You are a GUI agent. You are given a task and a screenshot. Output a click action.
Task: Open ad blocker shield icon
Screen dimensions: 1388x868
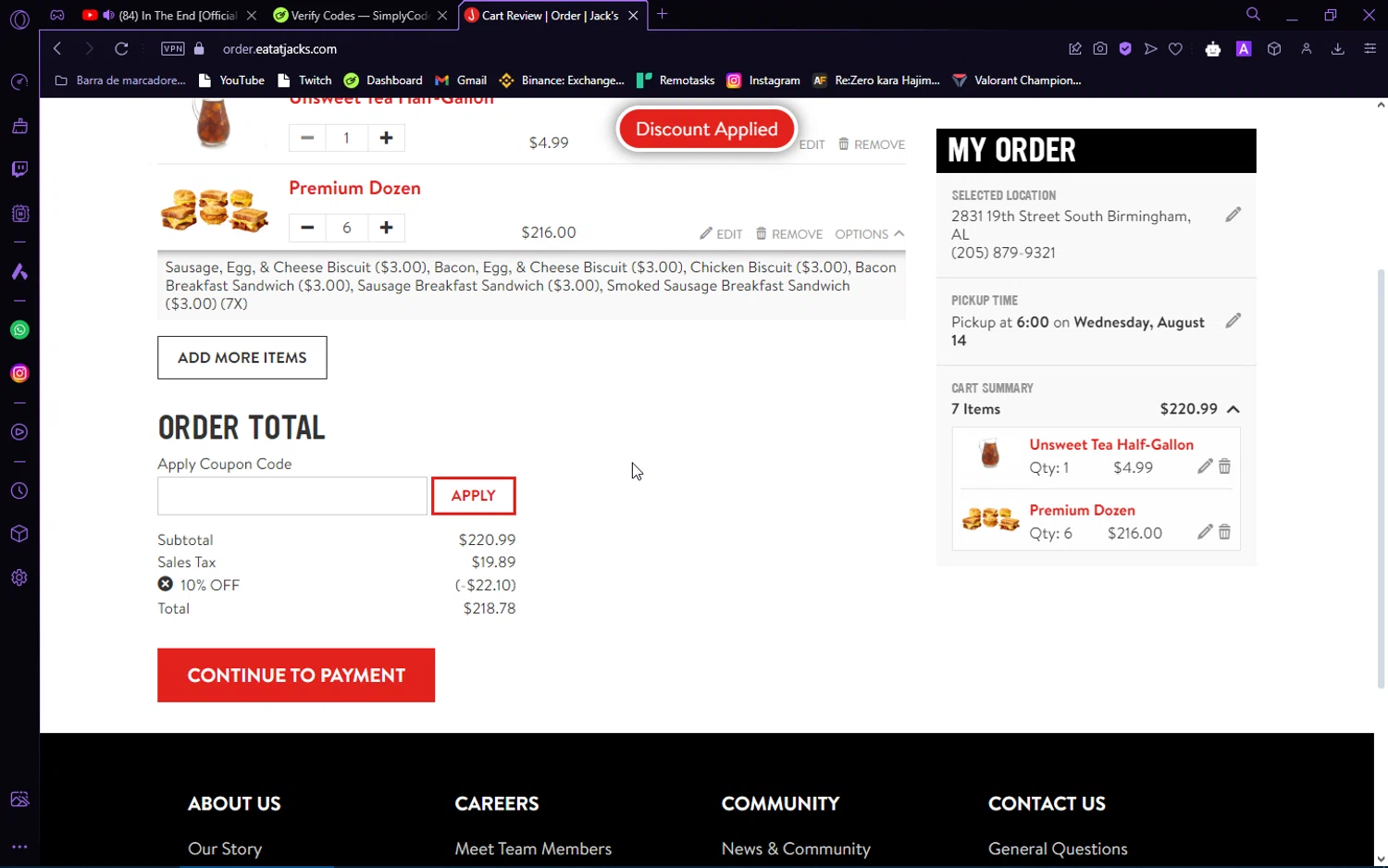[1125, 49]
